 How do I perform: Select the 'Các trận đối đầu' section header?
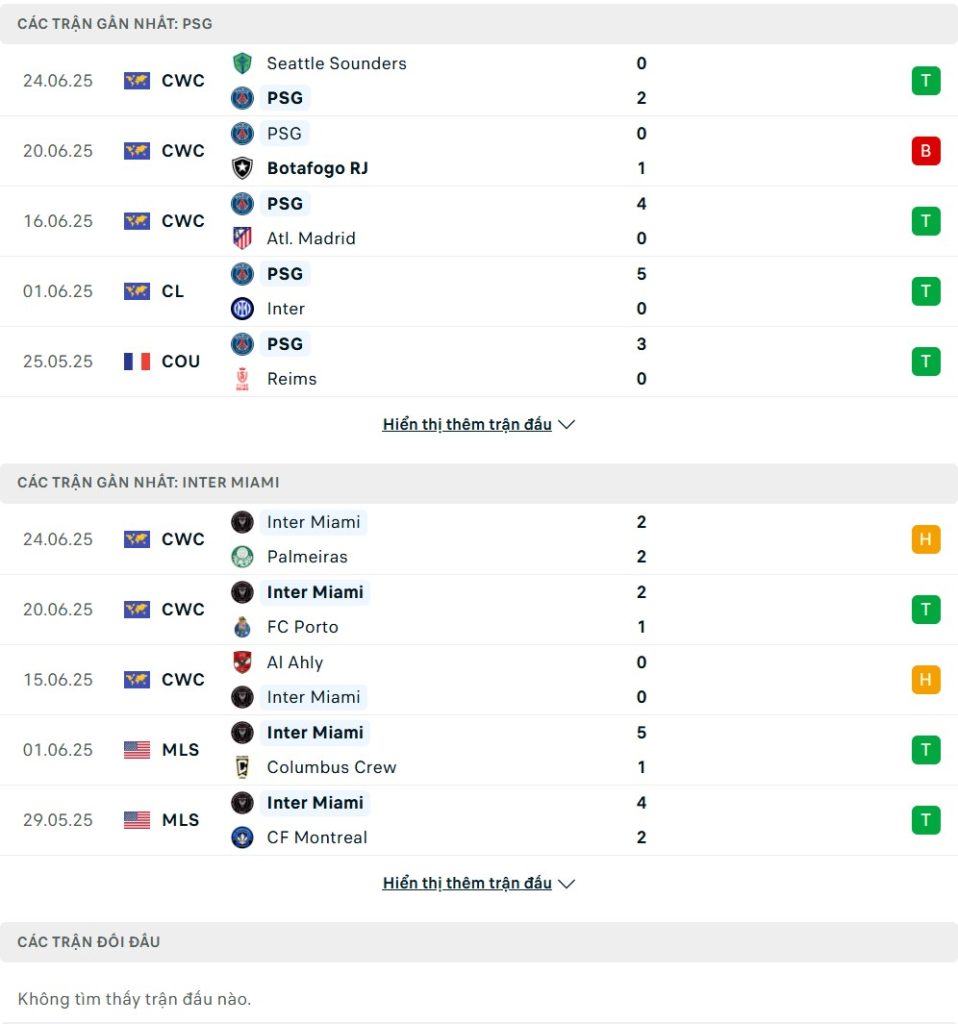coord(479,942)
